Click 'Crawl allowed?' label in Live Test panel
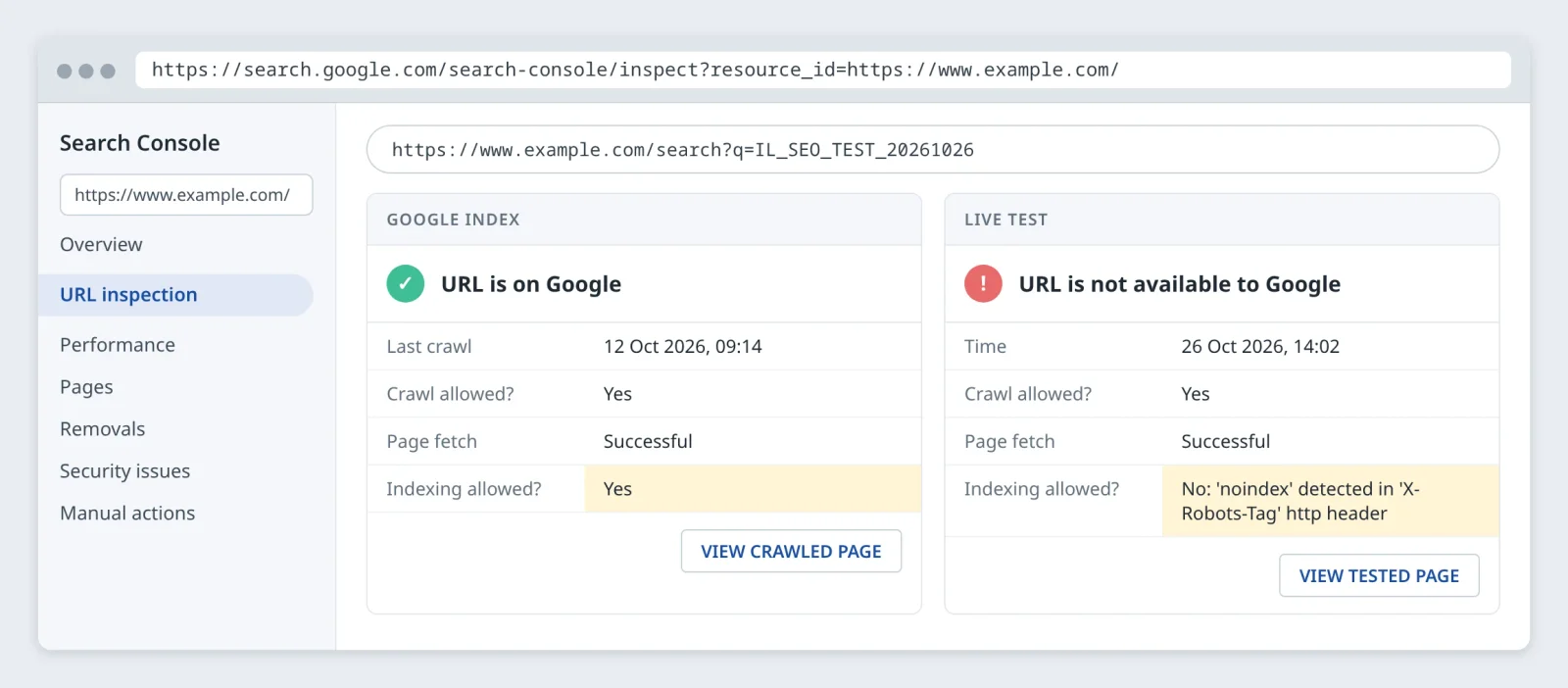1568x688 pixels. [x=1028, y=394]
